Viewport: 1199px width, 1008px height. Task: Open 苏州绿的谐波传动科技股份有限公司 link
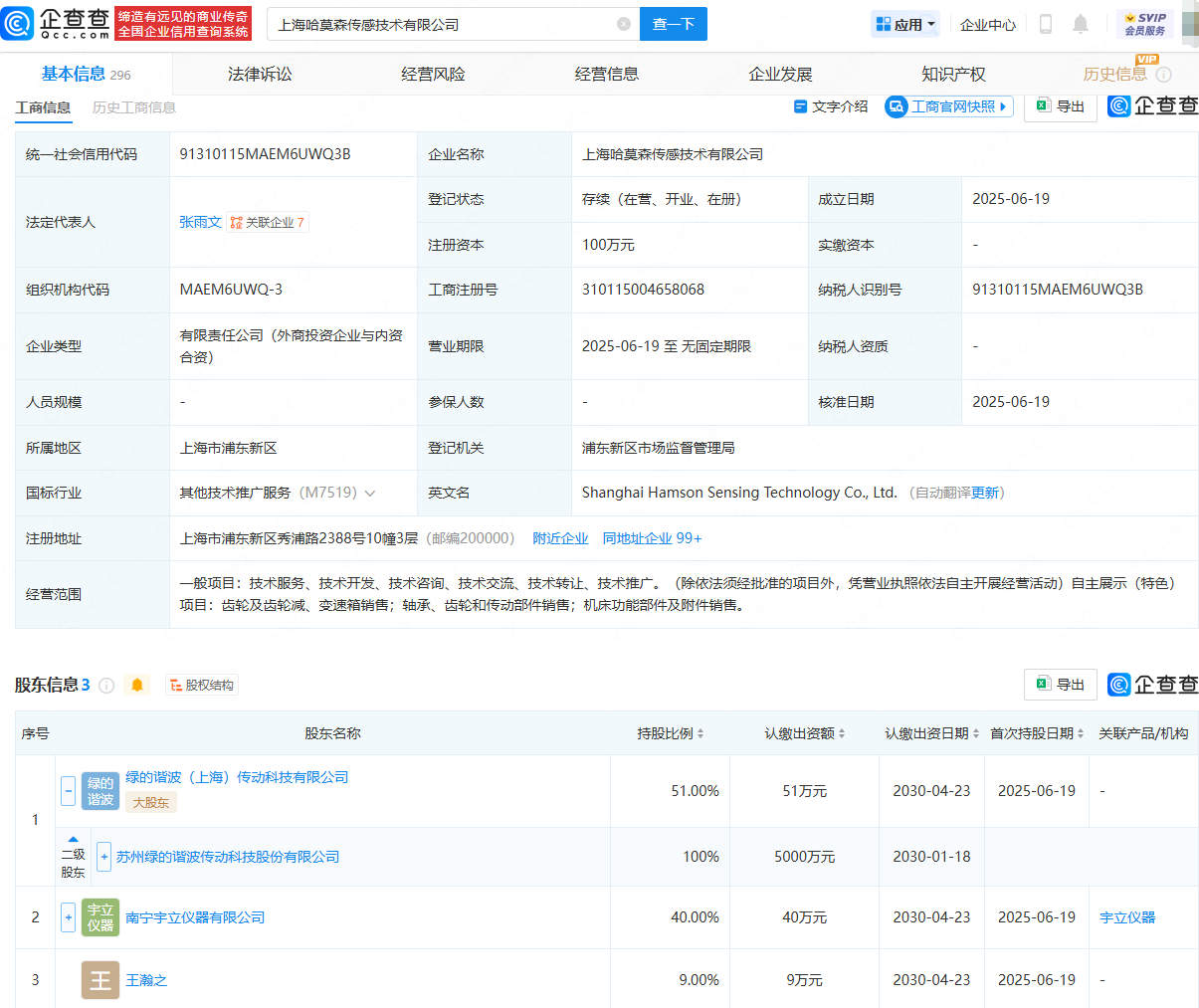tap(228, 857)
